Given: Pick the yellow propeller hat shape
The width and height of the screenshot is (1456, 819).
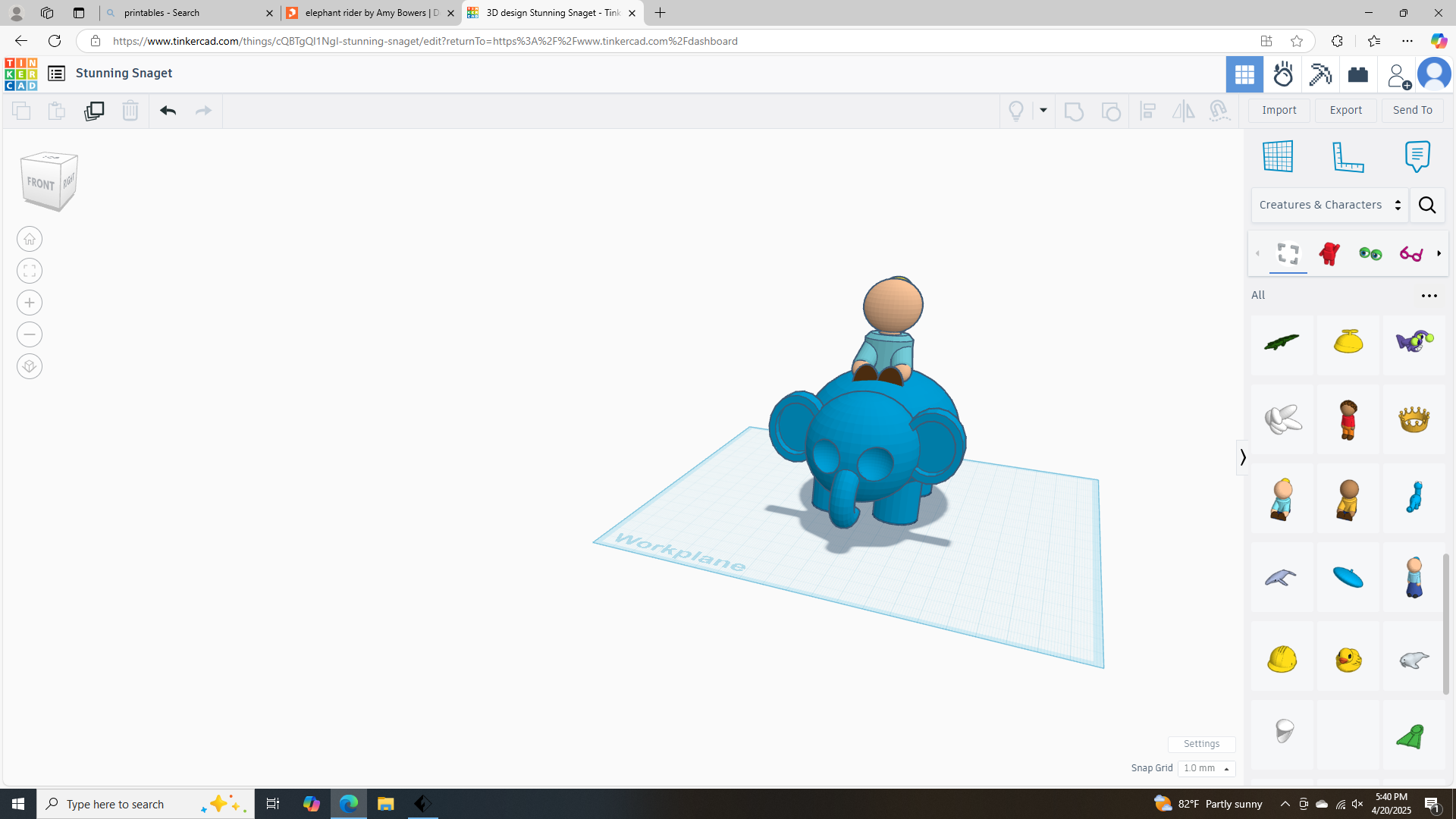Looking at the screenshot, I should click(x=1348, y=342).
